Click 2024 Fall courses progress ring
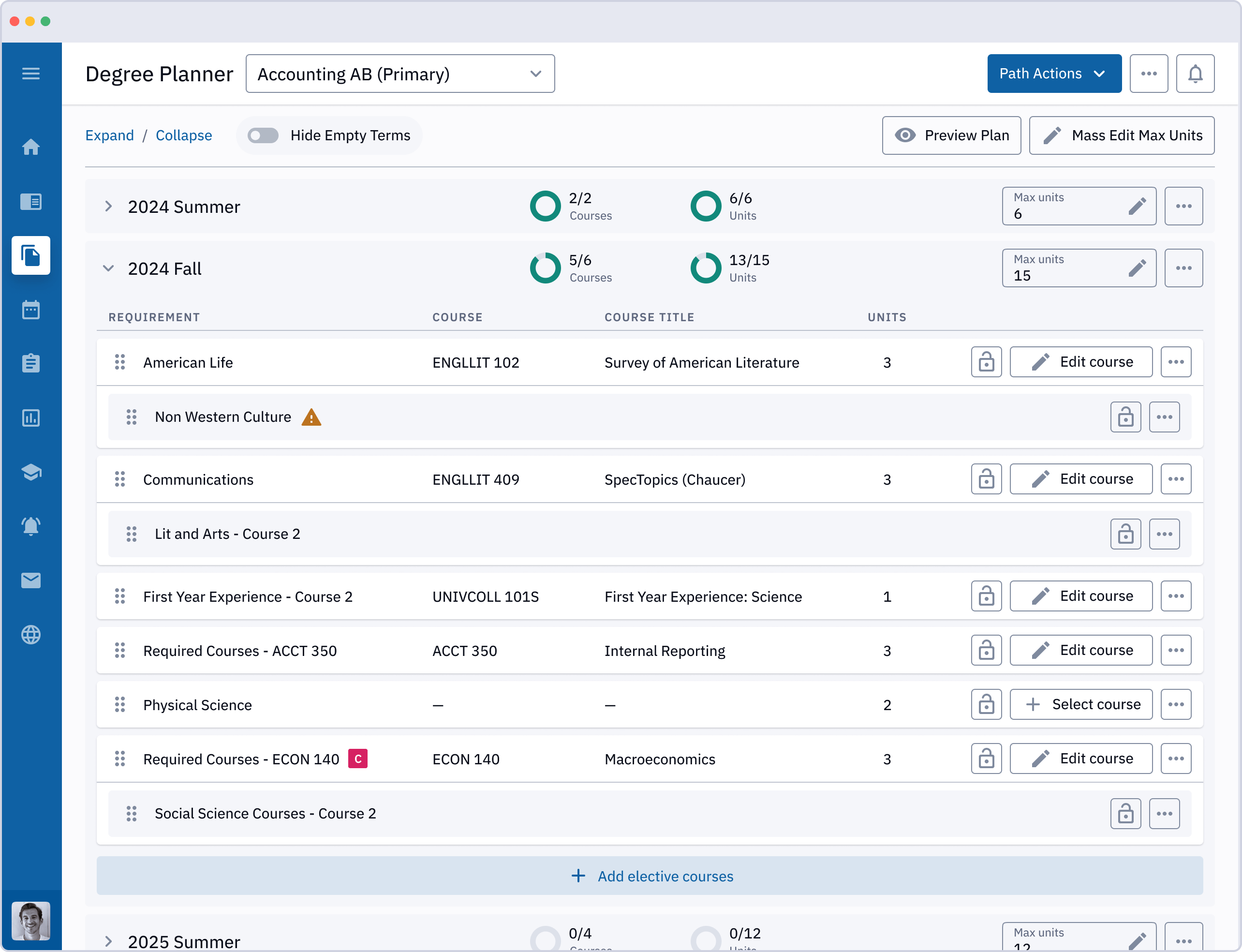The width and height of the screenshot is (1242, 952). pos(545,268)
